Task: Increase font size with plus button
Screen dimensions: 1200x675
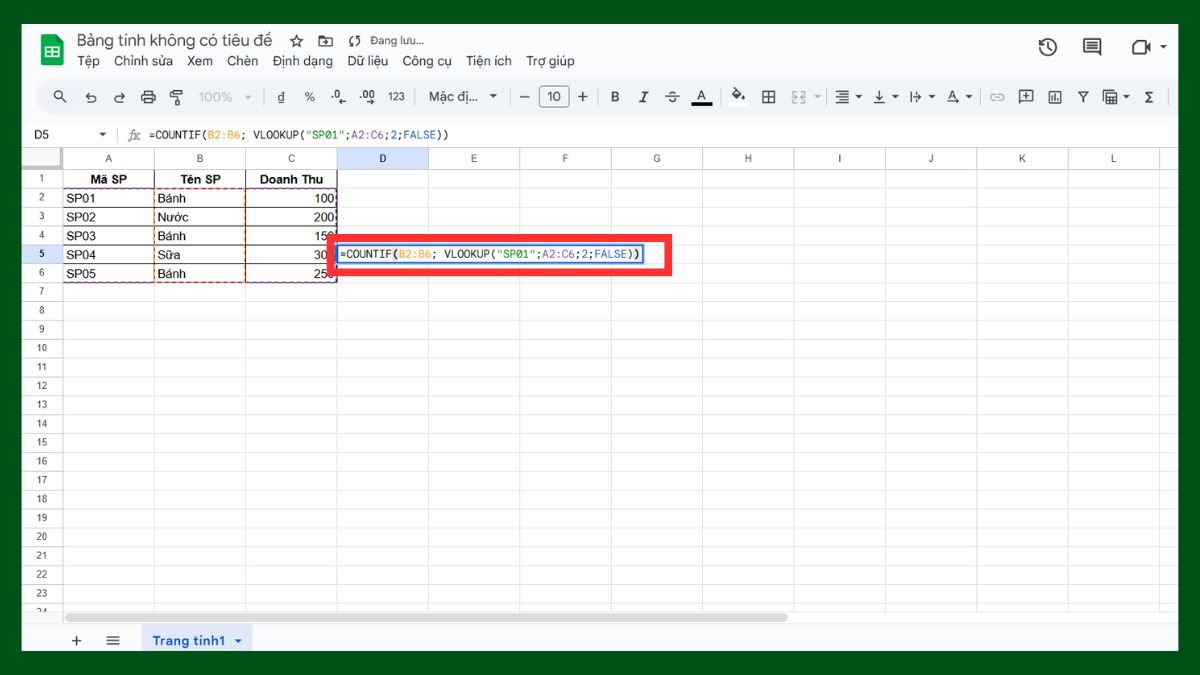Action: click(x=583, y=97)
